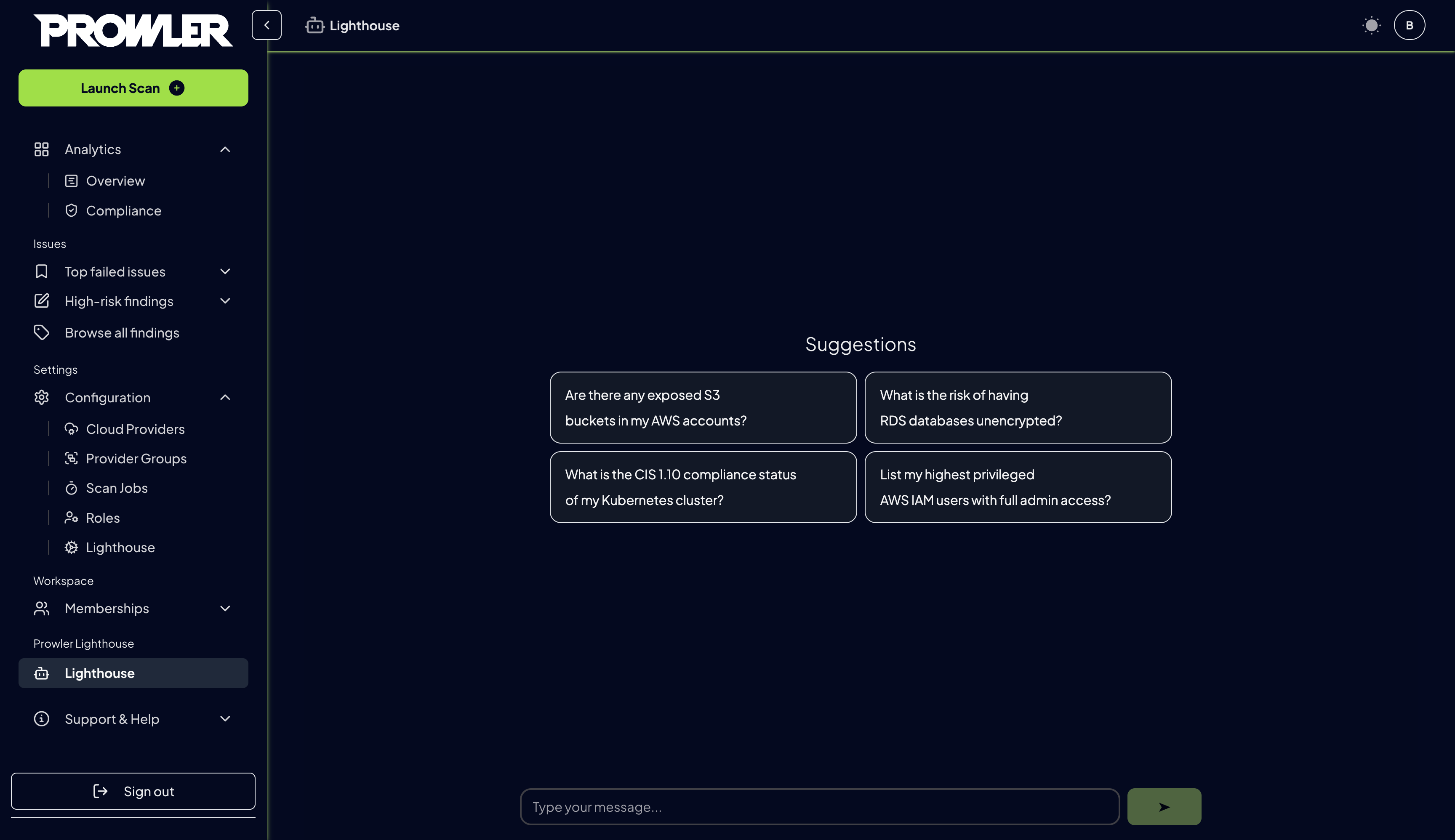Open Cloud Providers settings
Image resolution: width=1455 pixels, height=840 pixels.
coord(135,429)
